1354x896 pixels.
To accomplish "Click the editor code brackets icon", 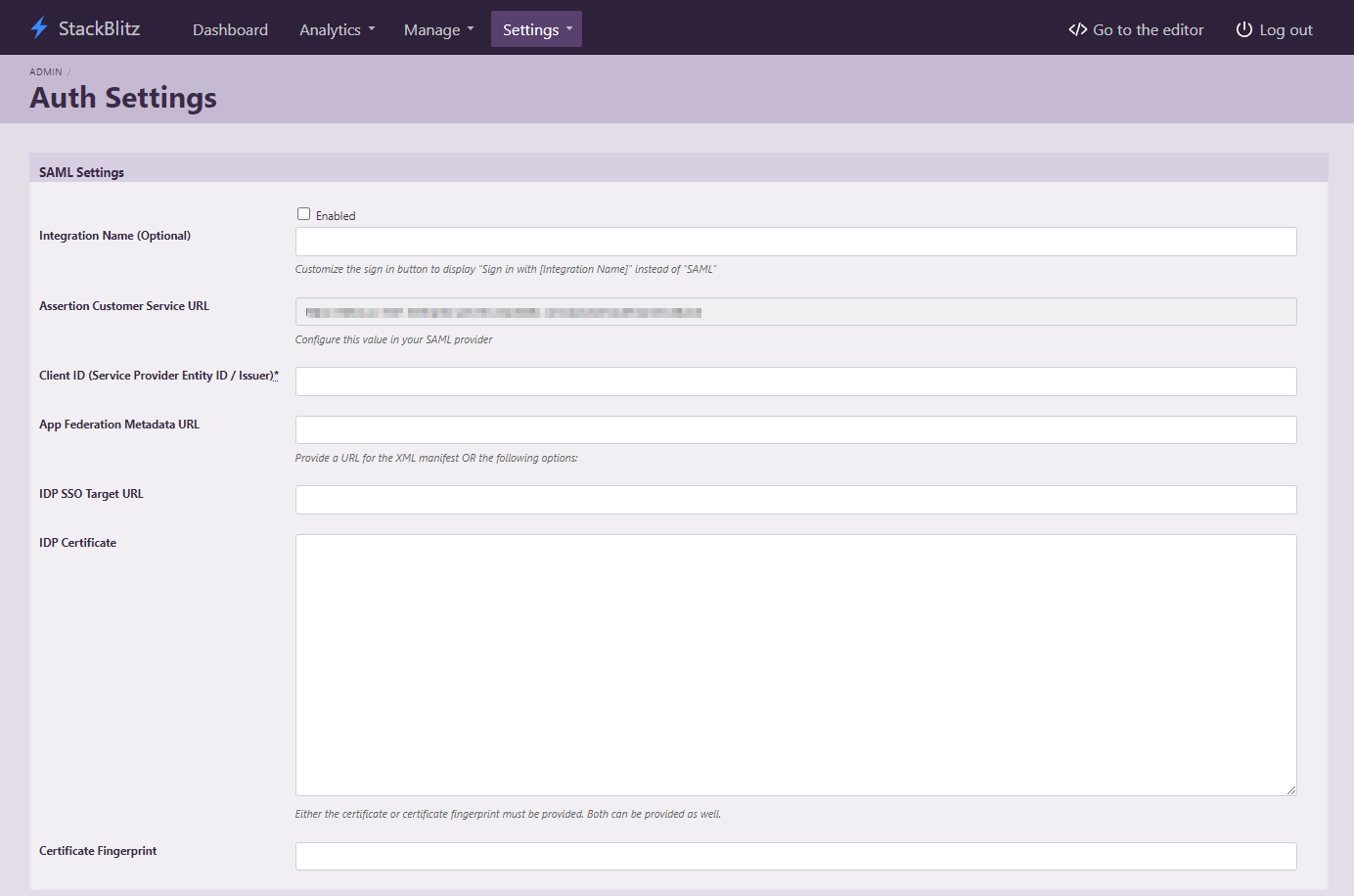I will (x=1077, y=29).
